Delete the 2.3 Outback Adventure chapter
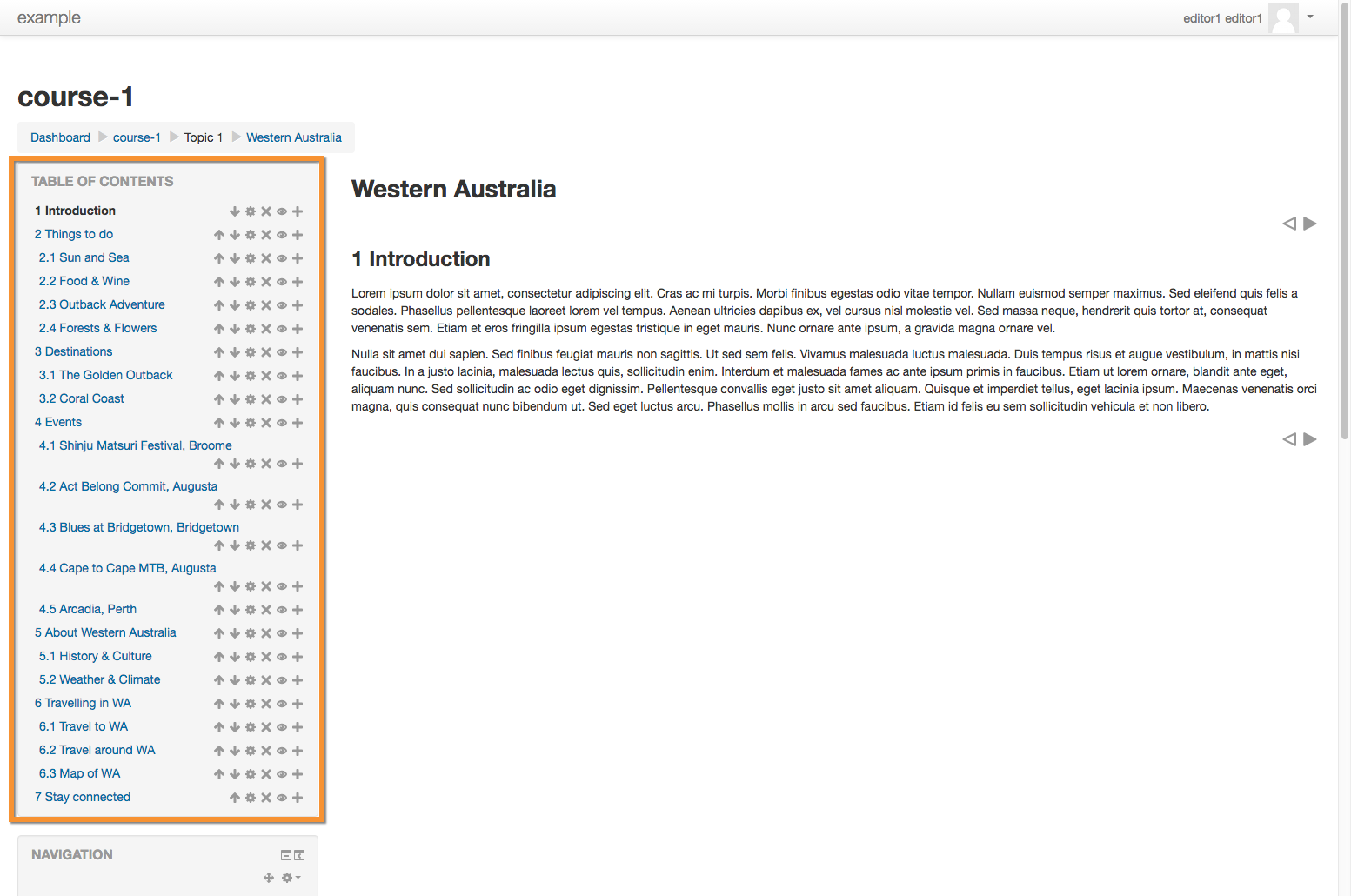Image resolution: width=1351 pixels, height=896 pixels. [266, 305]
